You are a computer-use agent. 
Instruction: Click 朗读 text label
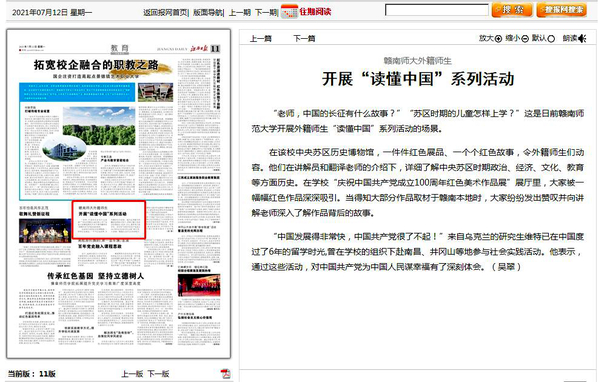(x=570, y=39)
